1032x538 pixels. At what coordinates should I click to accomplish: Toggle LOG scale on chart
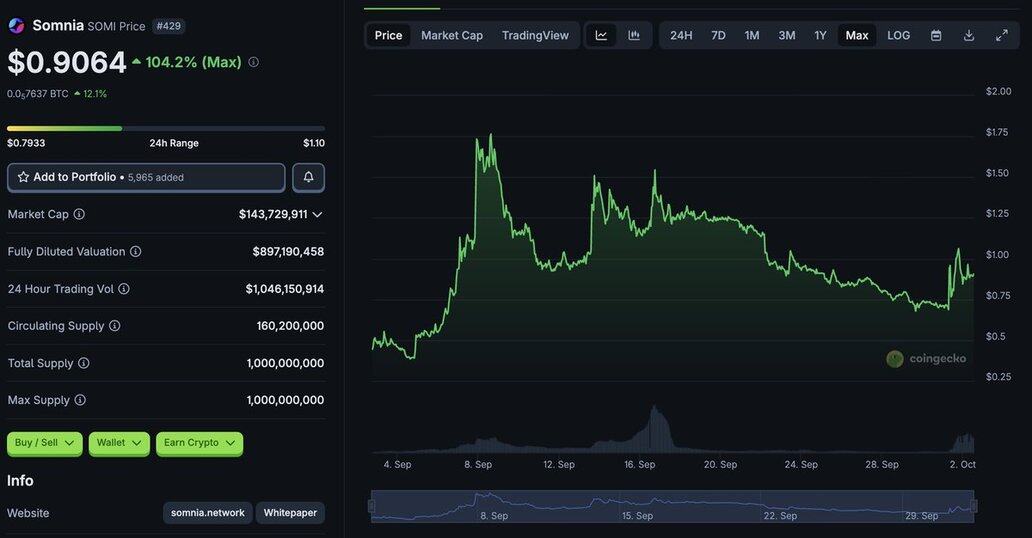pyautogui.click(x=898, y=35)
